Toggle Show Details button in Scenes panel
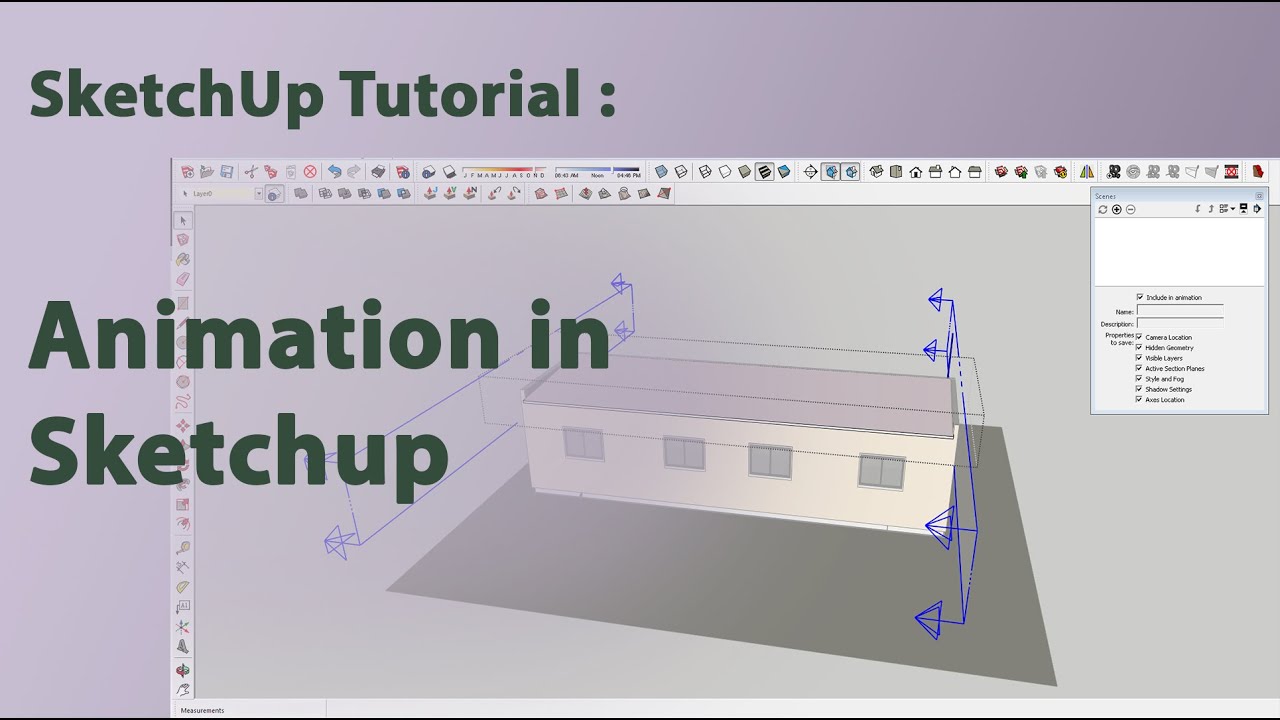1280x720 pixels. coord(1243,209)
